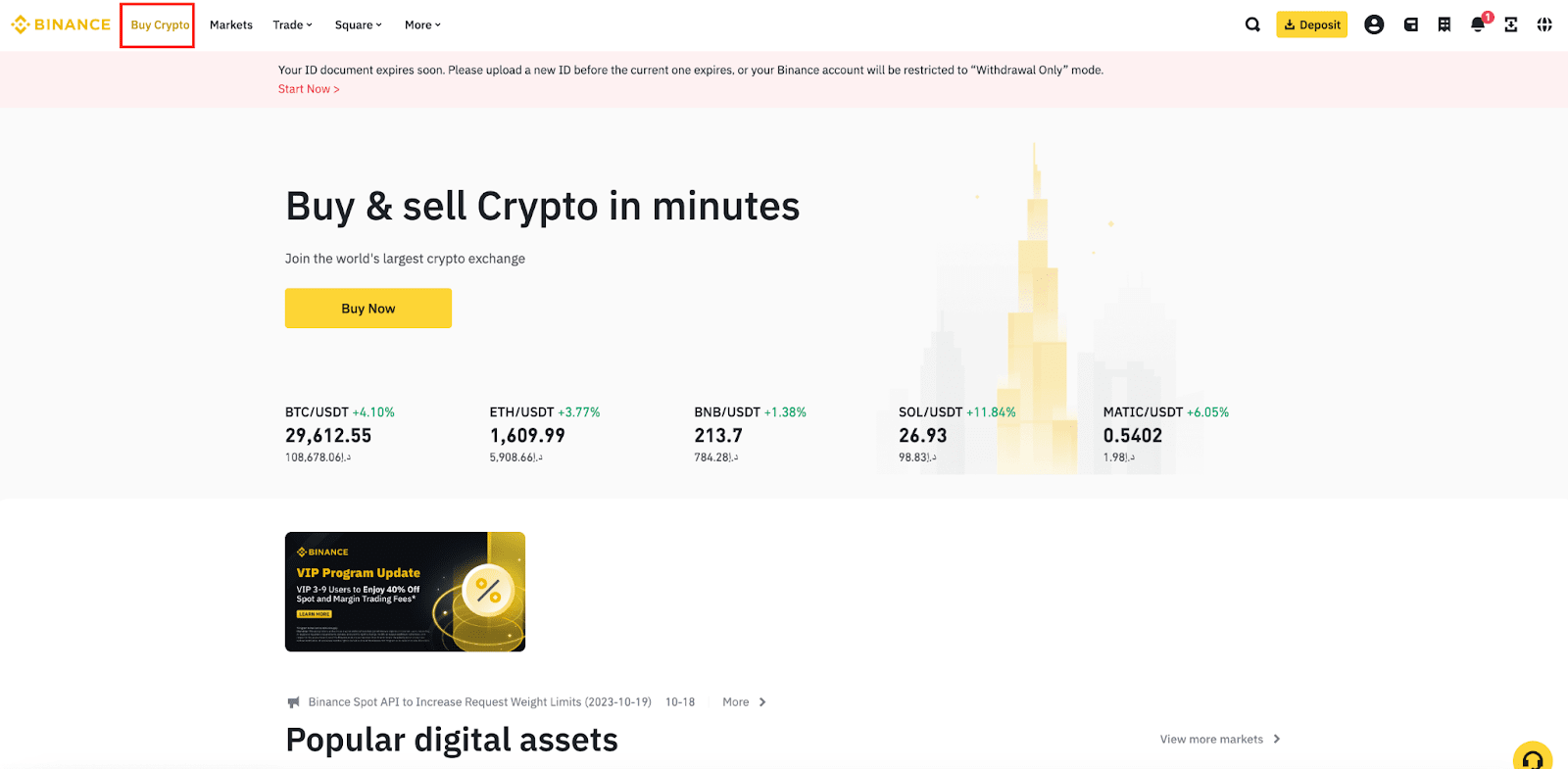Screen dimensions: 1568x769
Task: Open the More navigation dropdown
Action: [x=421, y=24]
